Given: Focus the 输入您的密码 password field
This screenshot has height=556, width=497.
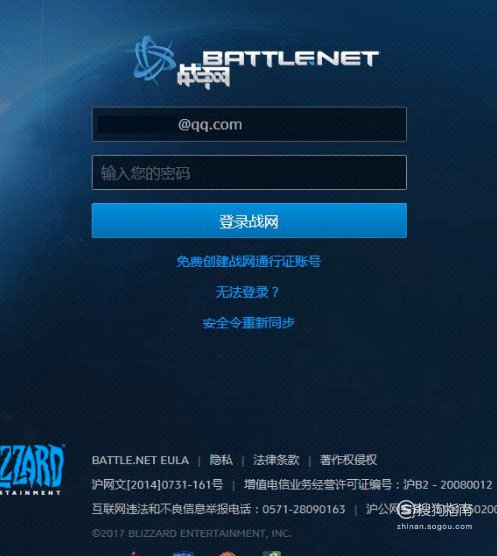Looking at the screenshot, I should point(249,173).
